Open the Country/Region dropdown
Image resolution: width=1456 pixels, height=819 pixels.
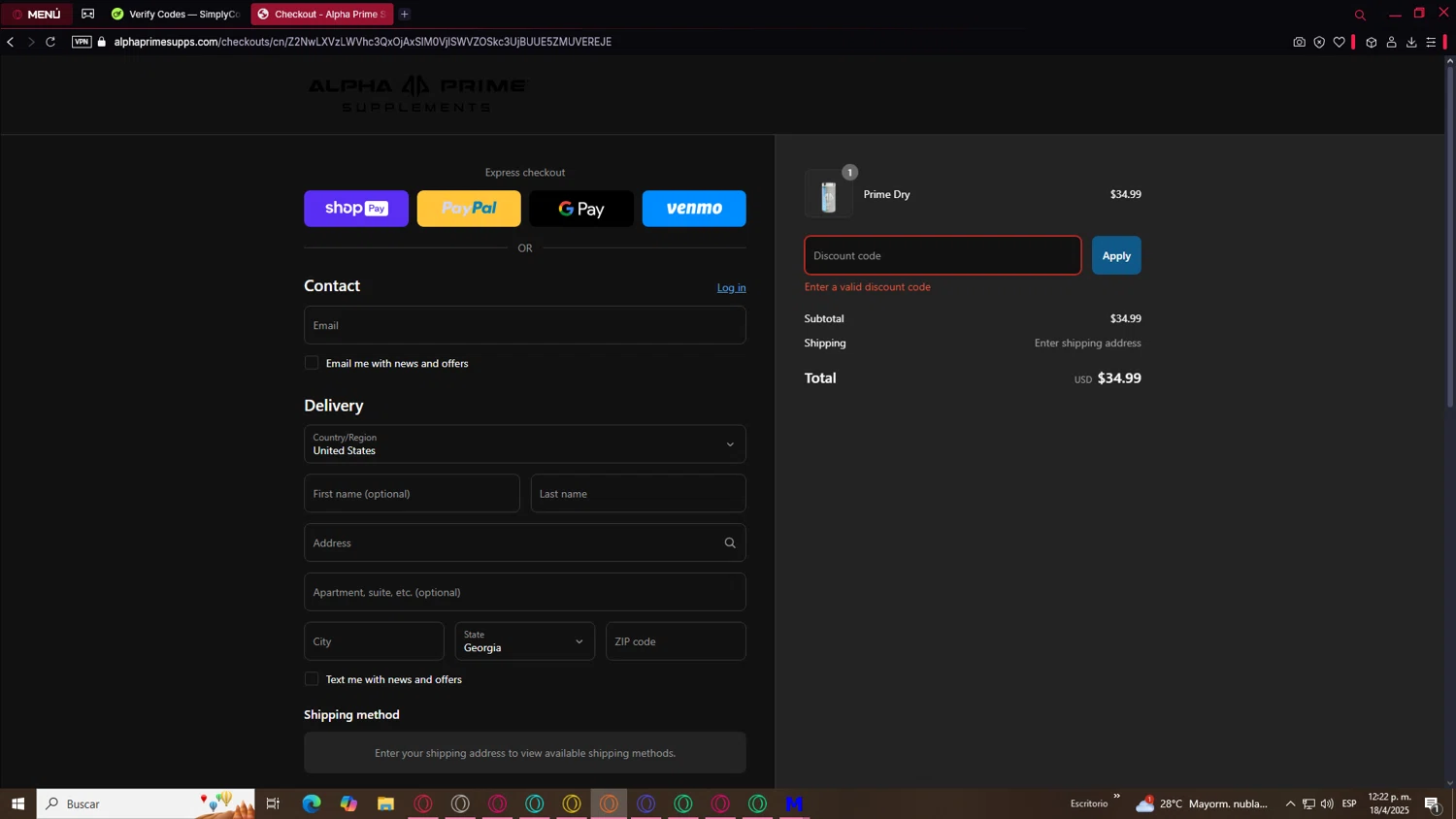525,444
